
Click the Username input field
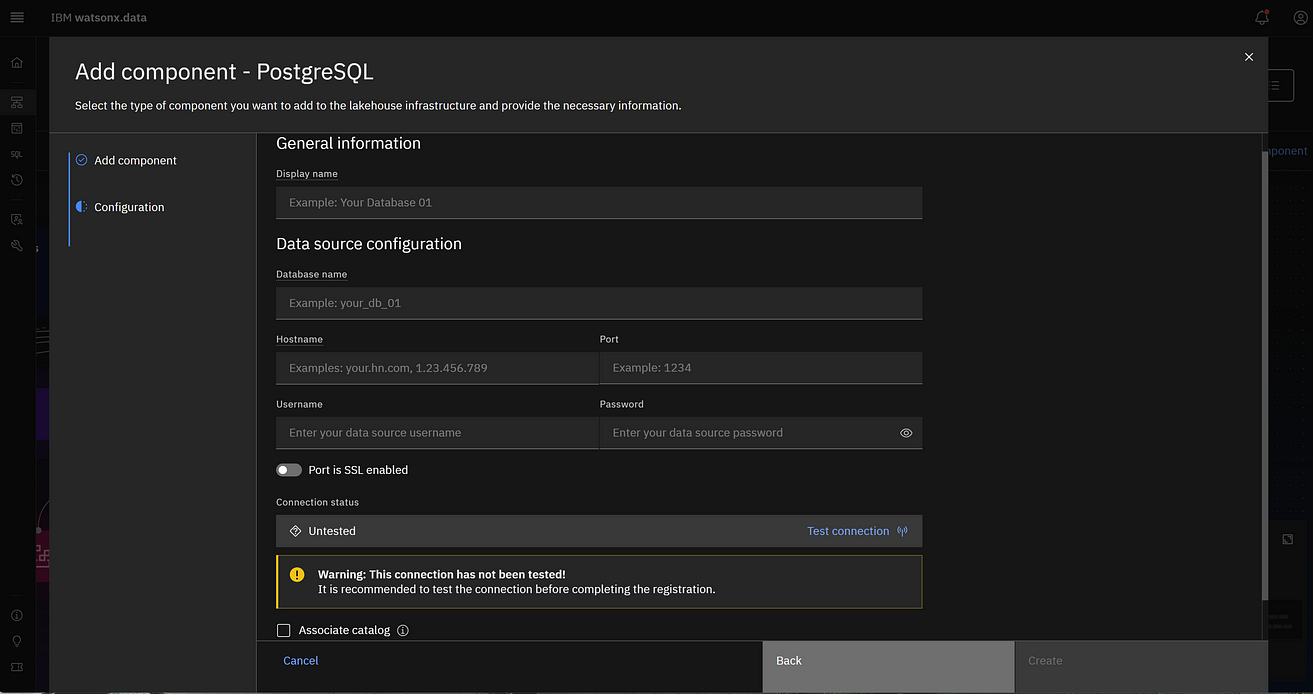437,433
